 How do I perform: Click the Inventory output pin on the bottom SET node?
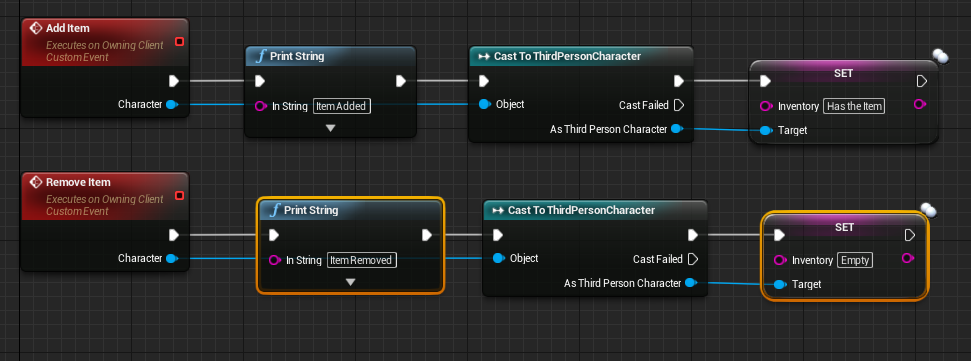tap(908, 258)
